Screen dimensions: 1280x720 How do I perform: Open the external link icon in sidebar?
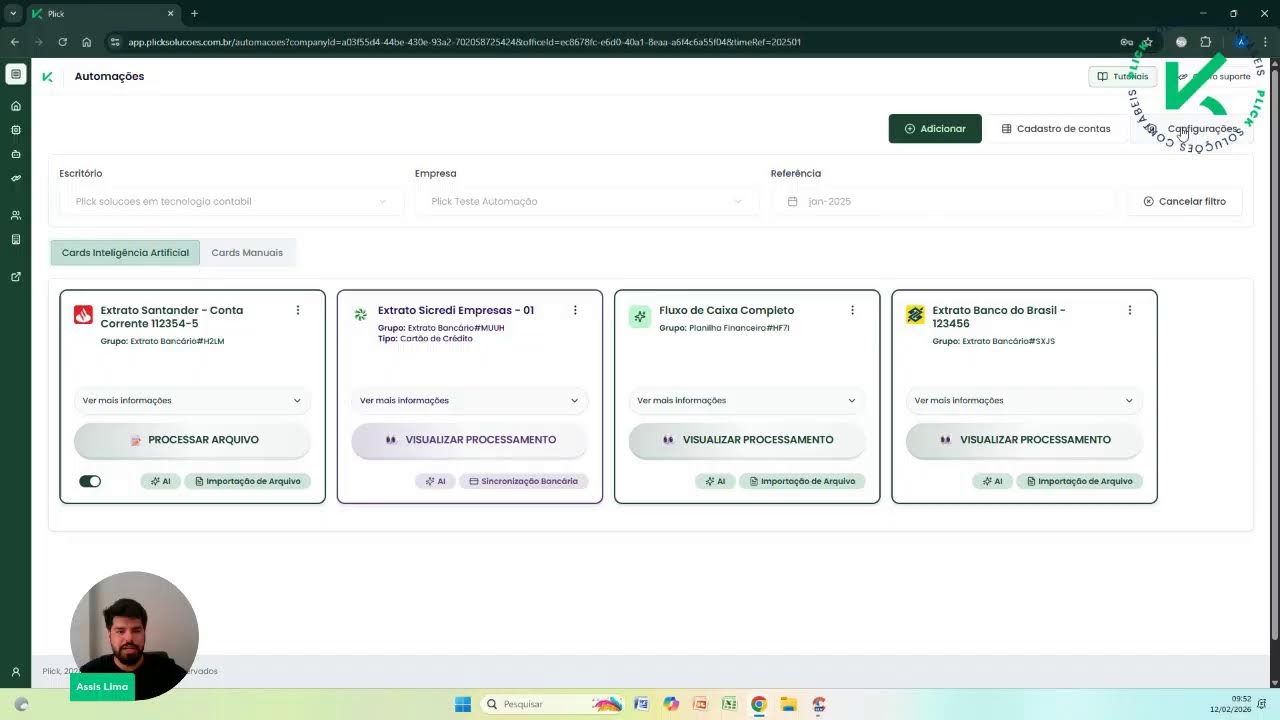point(15,277)
